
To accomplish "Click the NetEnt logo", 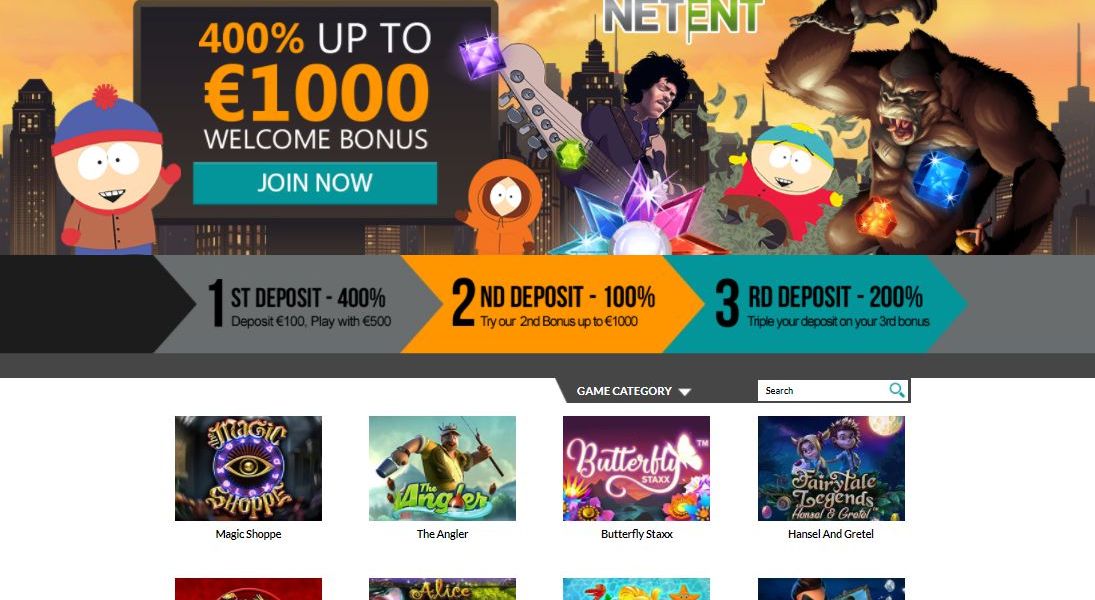I will (682, 17).
